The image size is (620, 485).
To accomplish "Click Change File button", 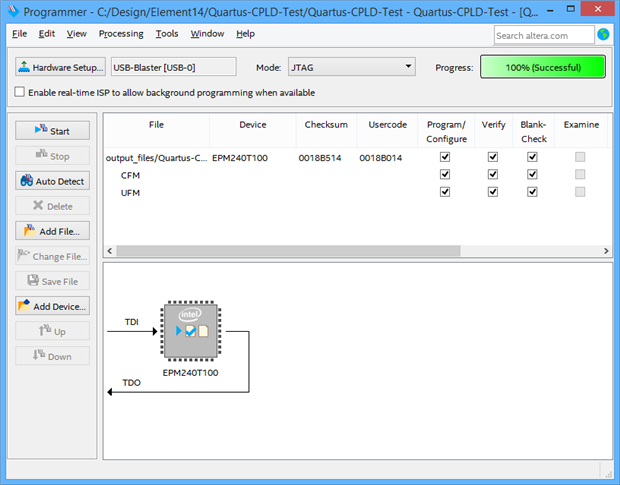I will pyautogui.click(x=52, y=256).
